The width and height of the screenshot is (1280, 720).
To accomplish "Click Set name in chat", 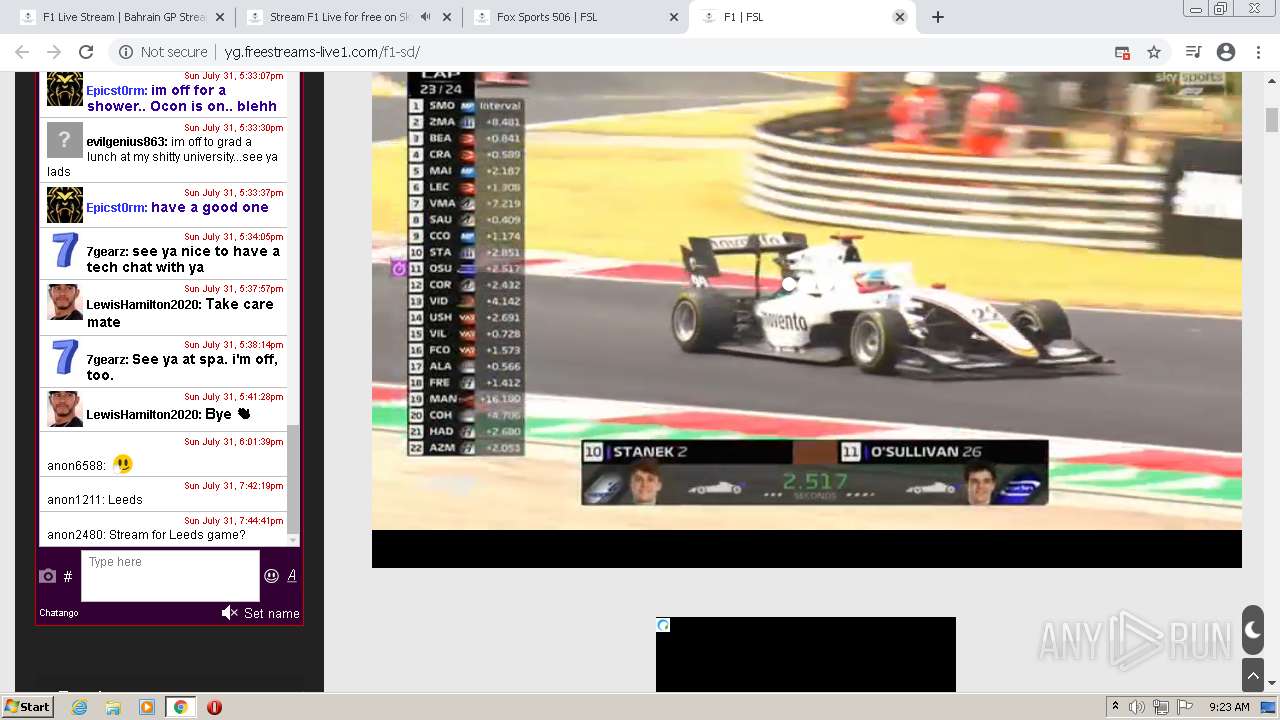I will point(272,613).
